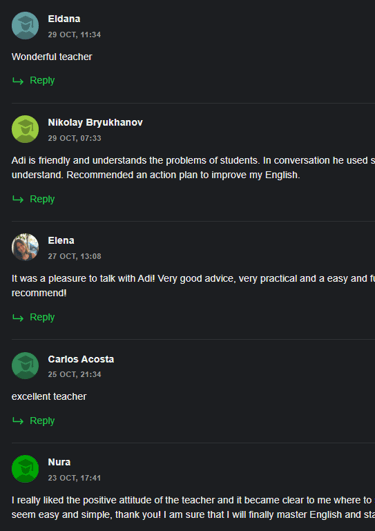Click the reply arrow icon under Eldana's comment

pos(18,81)
